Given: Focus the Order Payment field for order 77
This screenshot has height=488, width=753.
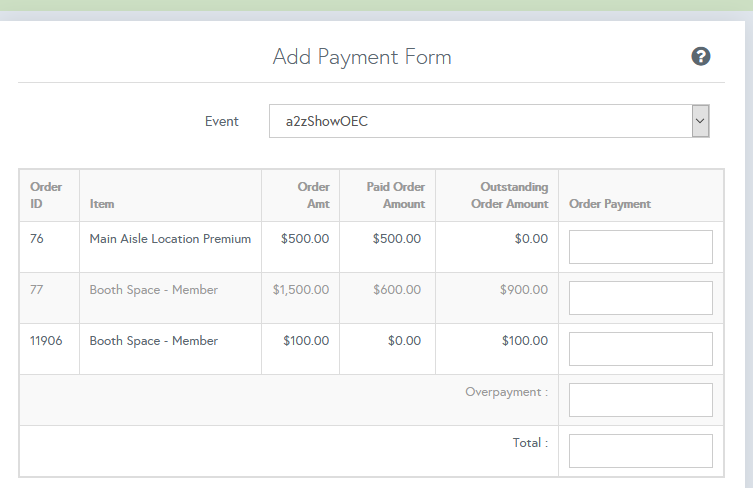Looking at the screenshot, I should coord(640,298).
